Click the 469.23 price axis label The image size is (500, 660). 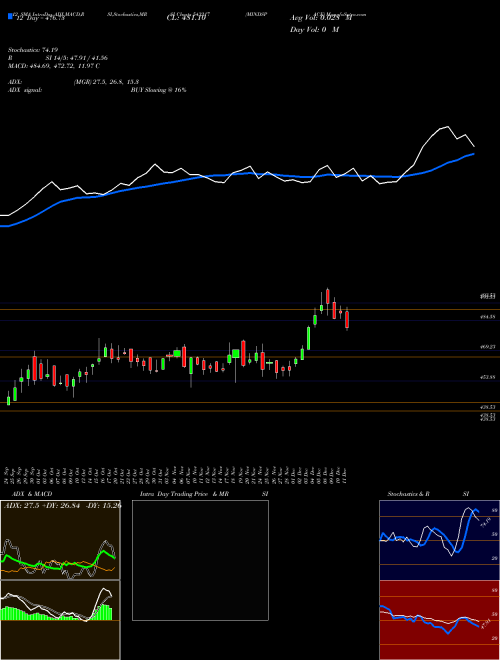coord(487,347)
